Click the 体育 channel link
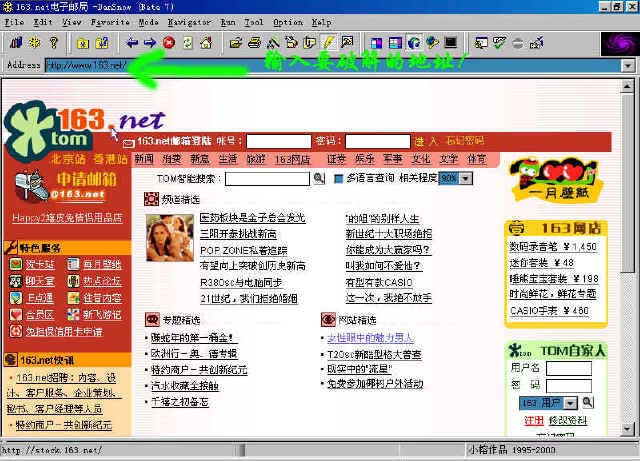 477,159
